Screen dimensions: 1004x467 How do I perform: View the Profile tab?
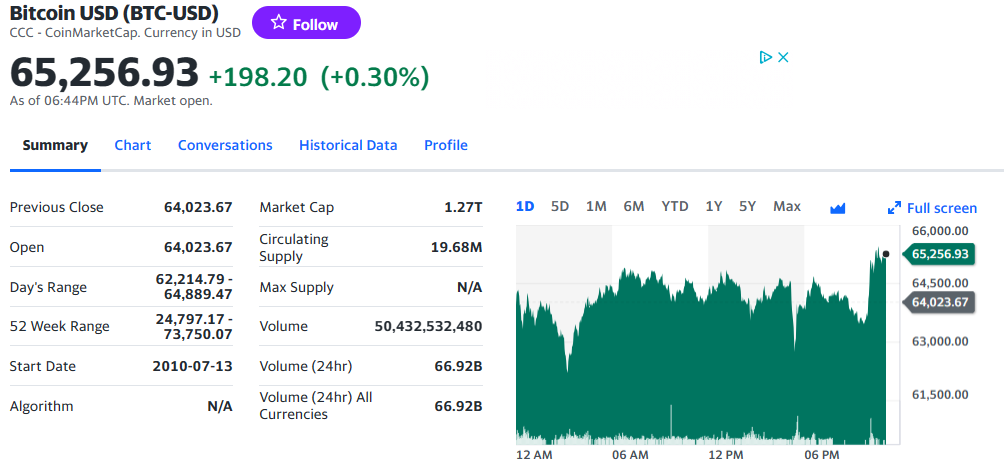click(x=446, y=145)
